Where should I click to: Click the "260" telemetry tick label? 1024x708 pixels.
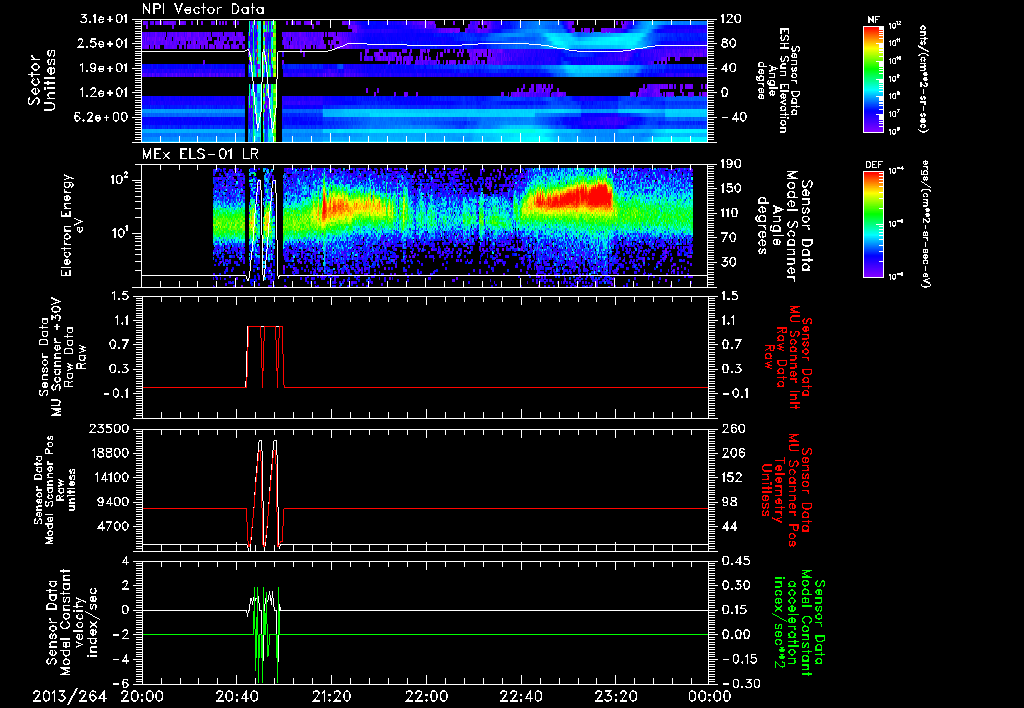pyautogui.click(x=731, y=429)
